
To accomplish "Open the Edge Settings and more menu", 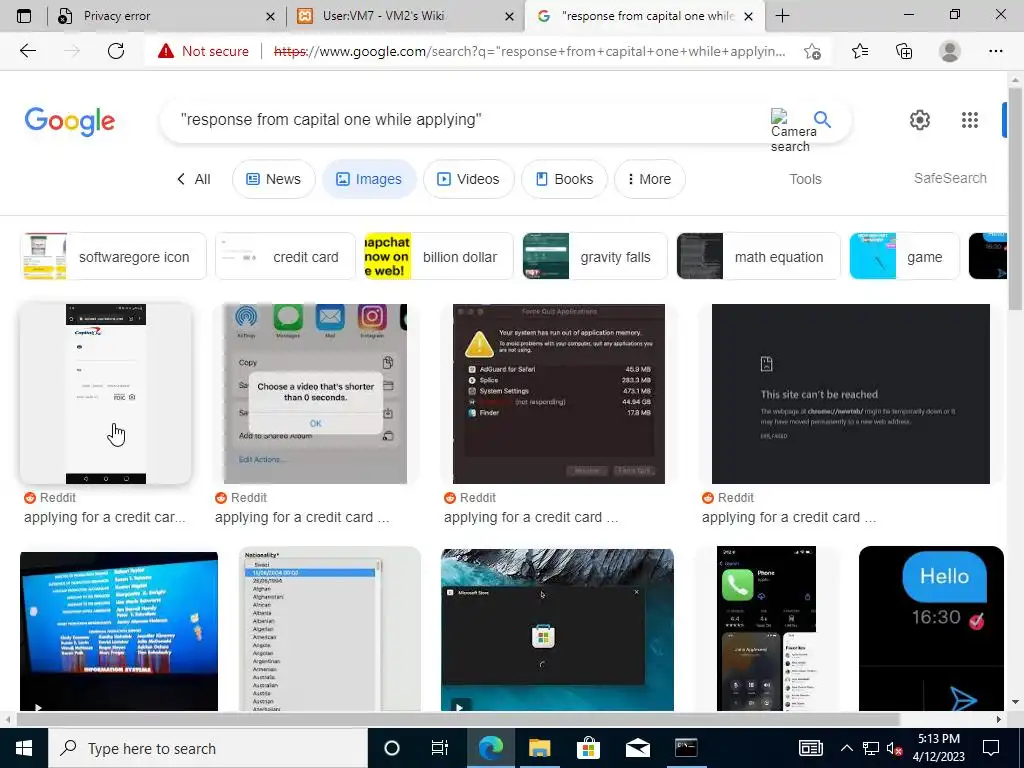I will click(x=995, y=51).
